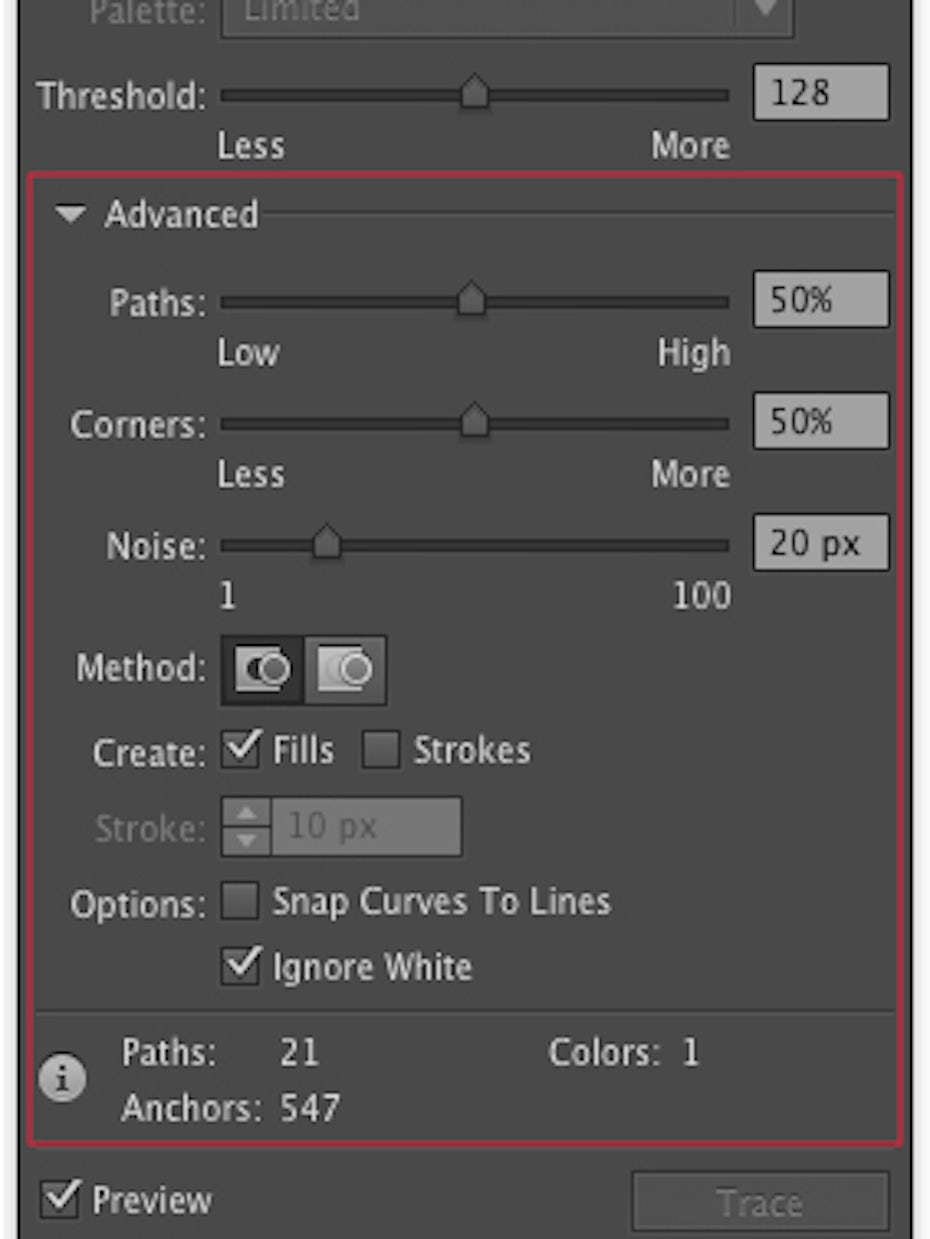Screen dimensions: 930x1239
Task: Toggle the Strokes checkbox
Action: (381, 750)
